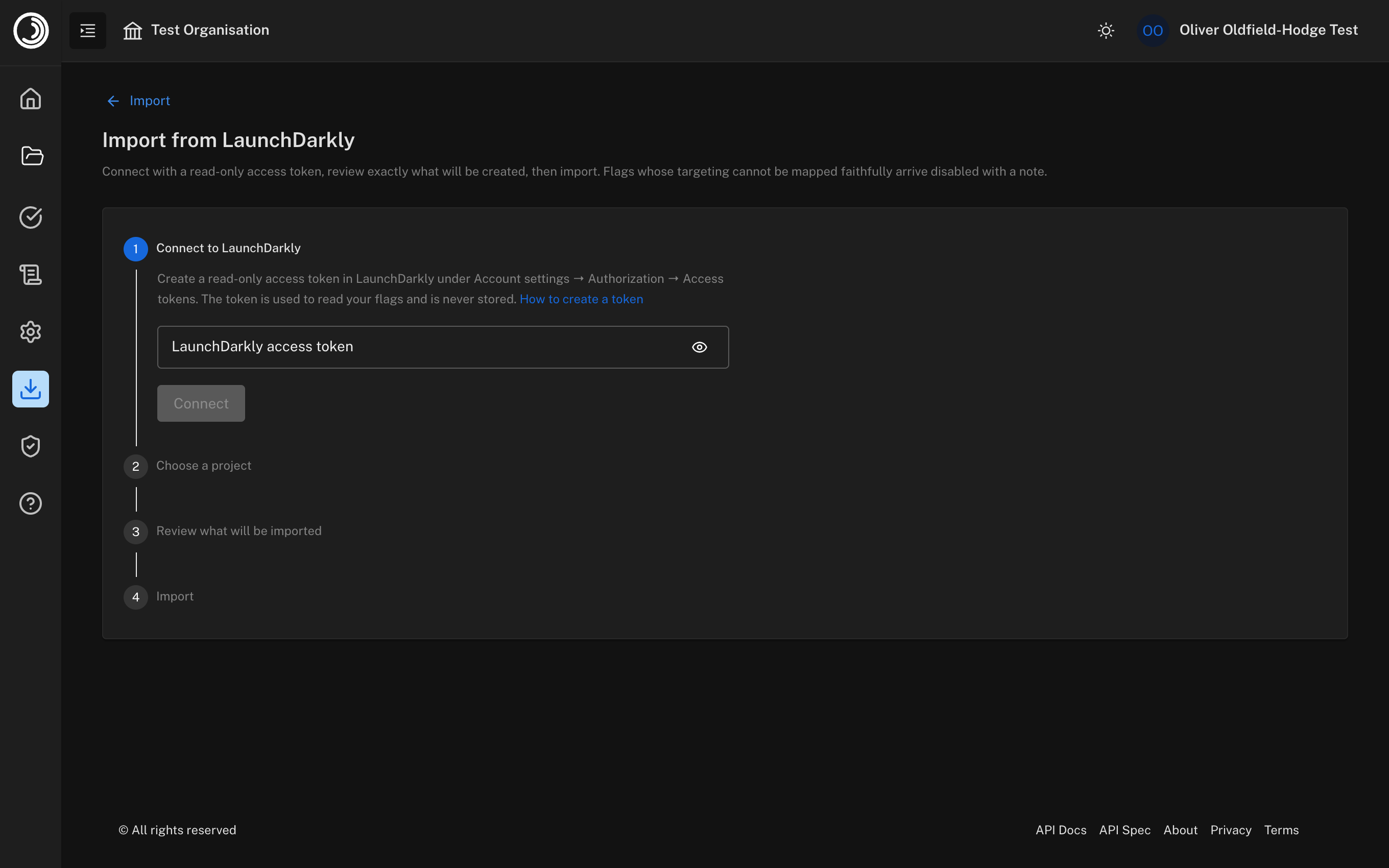Go back via the Import link
The image size is (1389, 868).
[150, 101]
